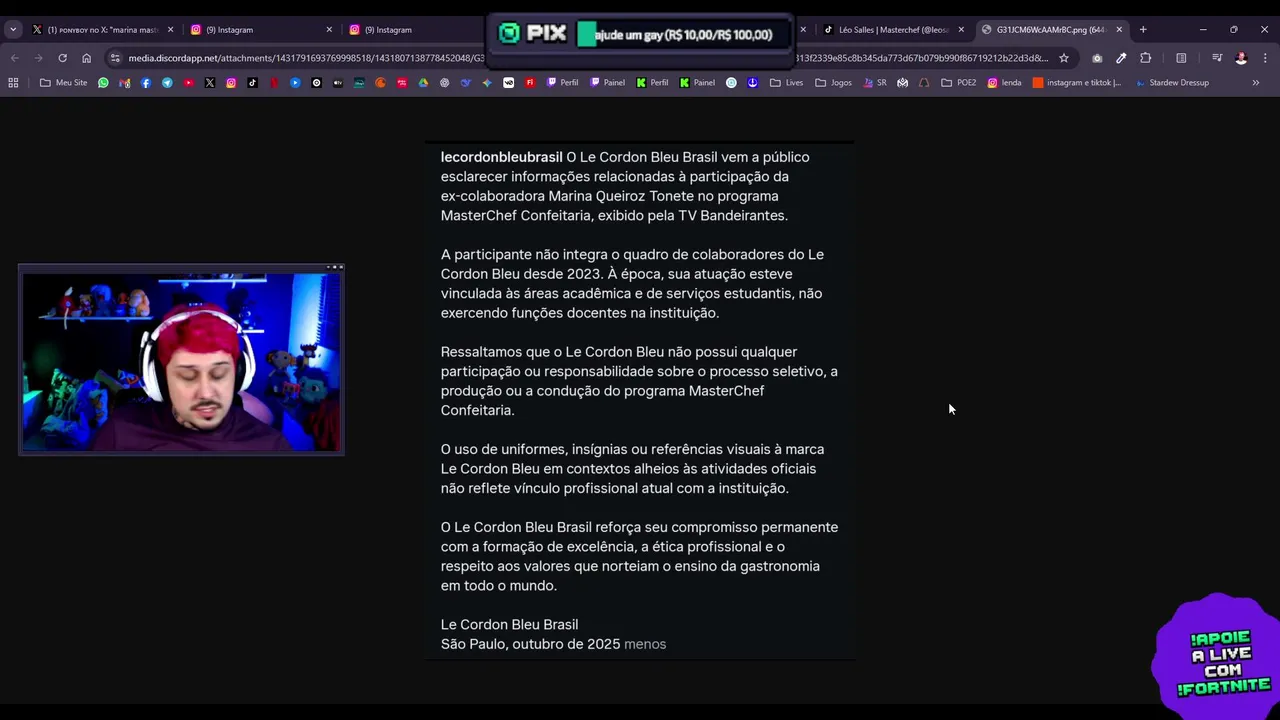1280x720 pixels.
Task: Open the Instagram lenda bookmark
Action: coord(1005,83)
